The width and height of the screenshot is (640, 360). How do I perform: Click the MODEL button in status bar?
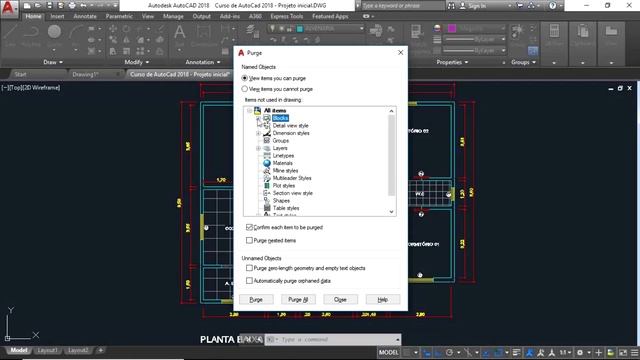click(388, 352)
